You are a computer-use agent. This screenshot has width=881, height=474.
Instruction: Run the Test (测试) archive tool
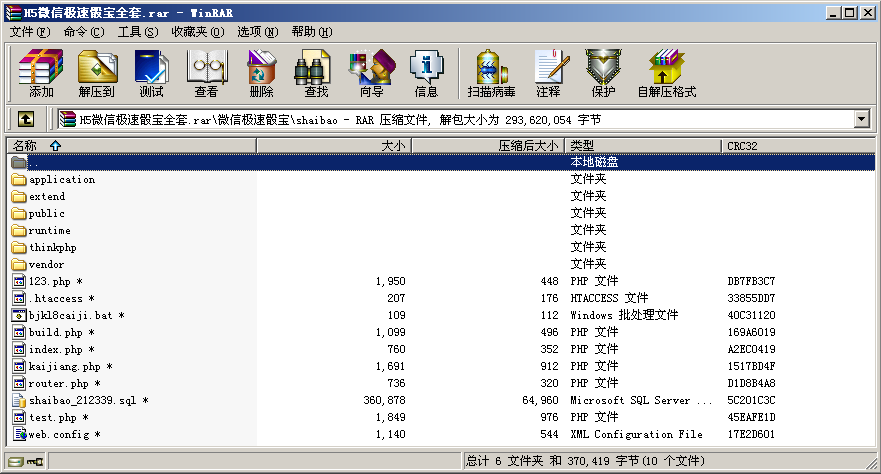click(x=151, y=74)
